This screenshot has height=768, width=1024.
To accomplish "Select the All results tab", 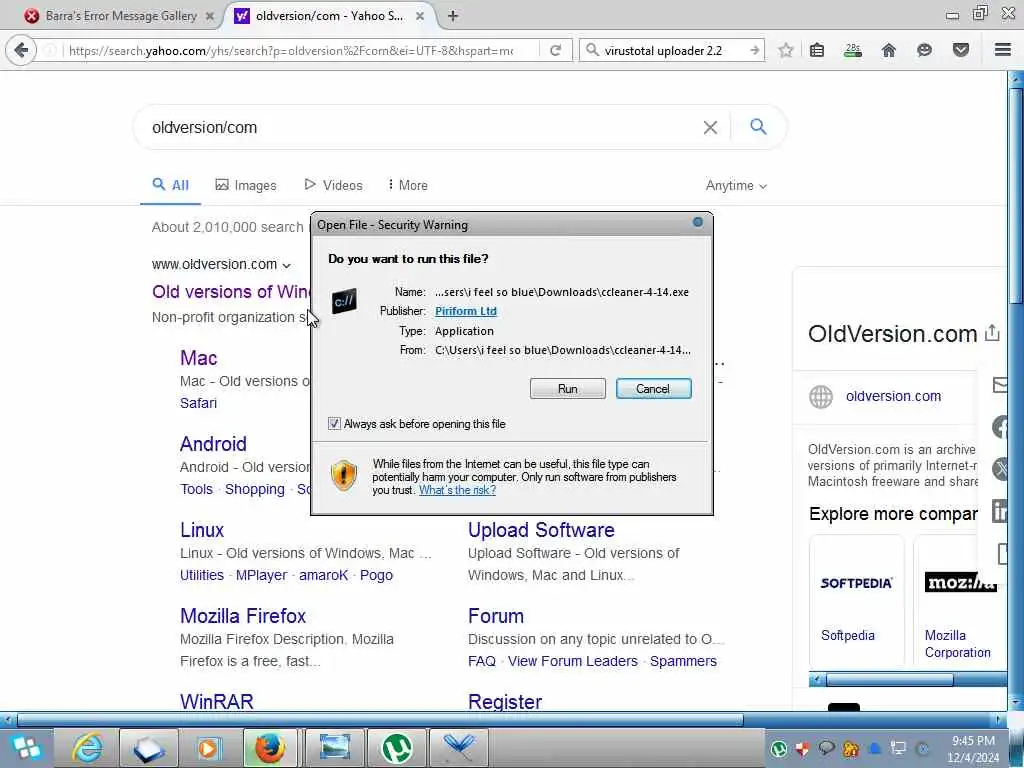I will click(170, 185).
